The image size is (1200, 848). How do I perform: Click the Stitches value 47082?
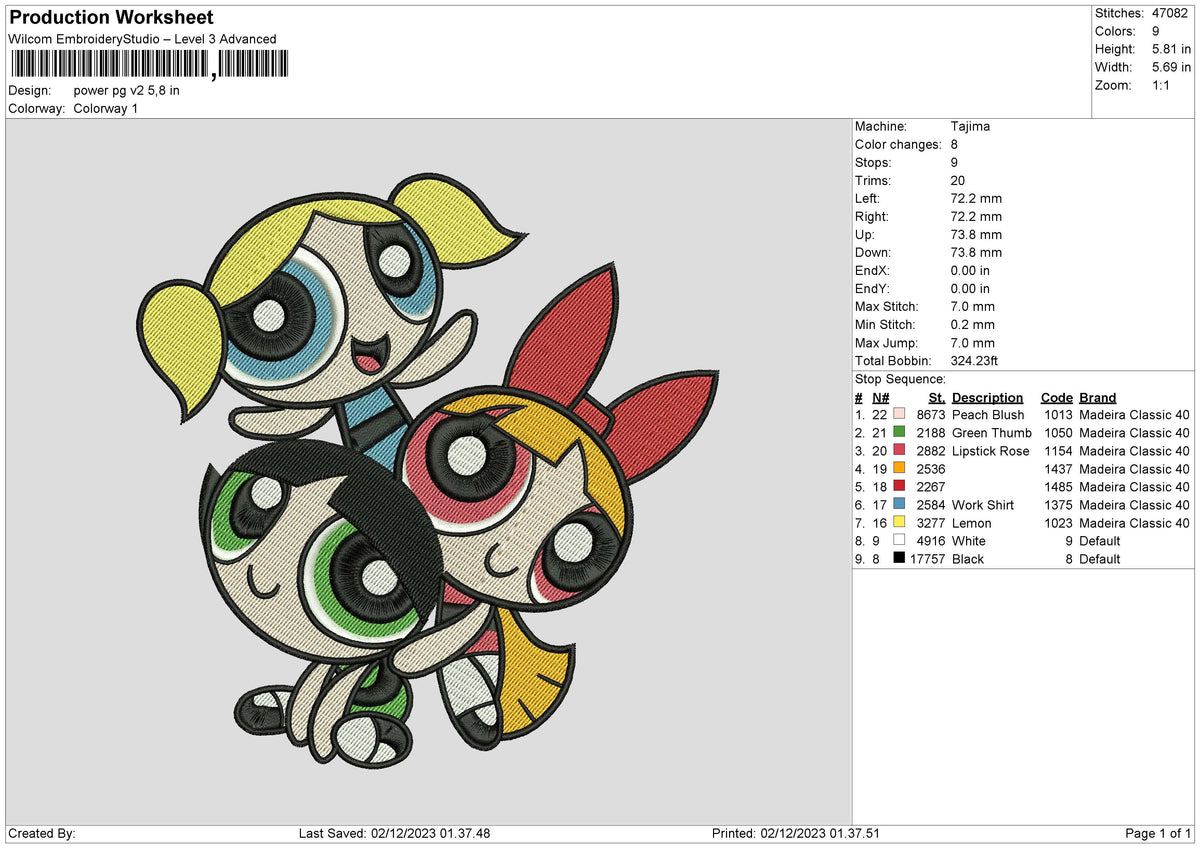click(1171, 13)
